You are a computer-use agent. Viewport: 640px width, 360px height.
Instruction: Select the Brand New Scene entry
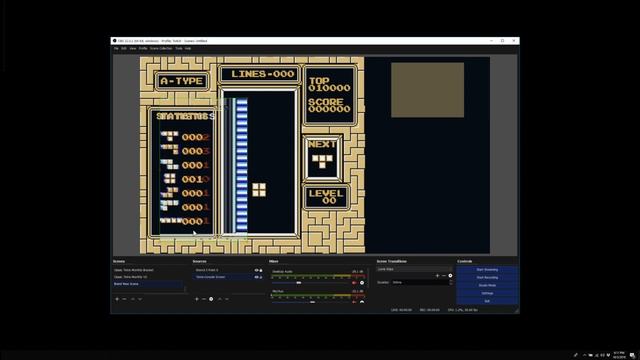(x=148, y=284)
